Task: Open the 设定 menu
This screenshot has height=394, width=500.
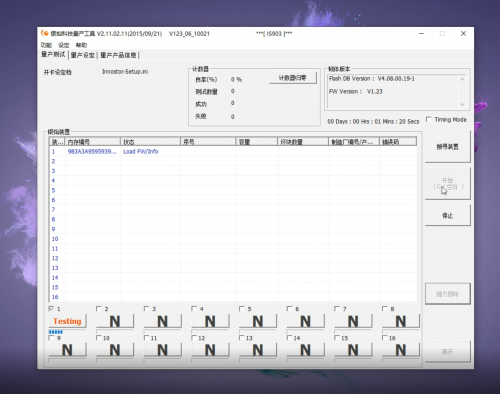Action: (x=64, y=45)
